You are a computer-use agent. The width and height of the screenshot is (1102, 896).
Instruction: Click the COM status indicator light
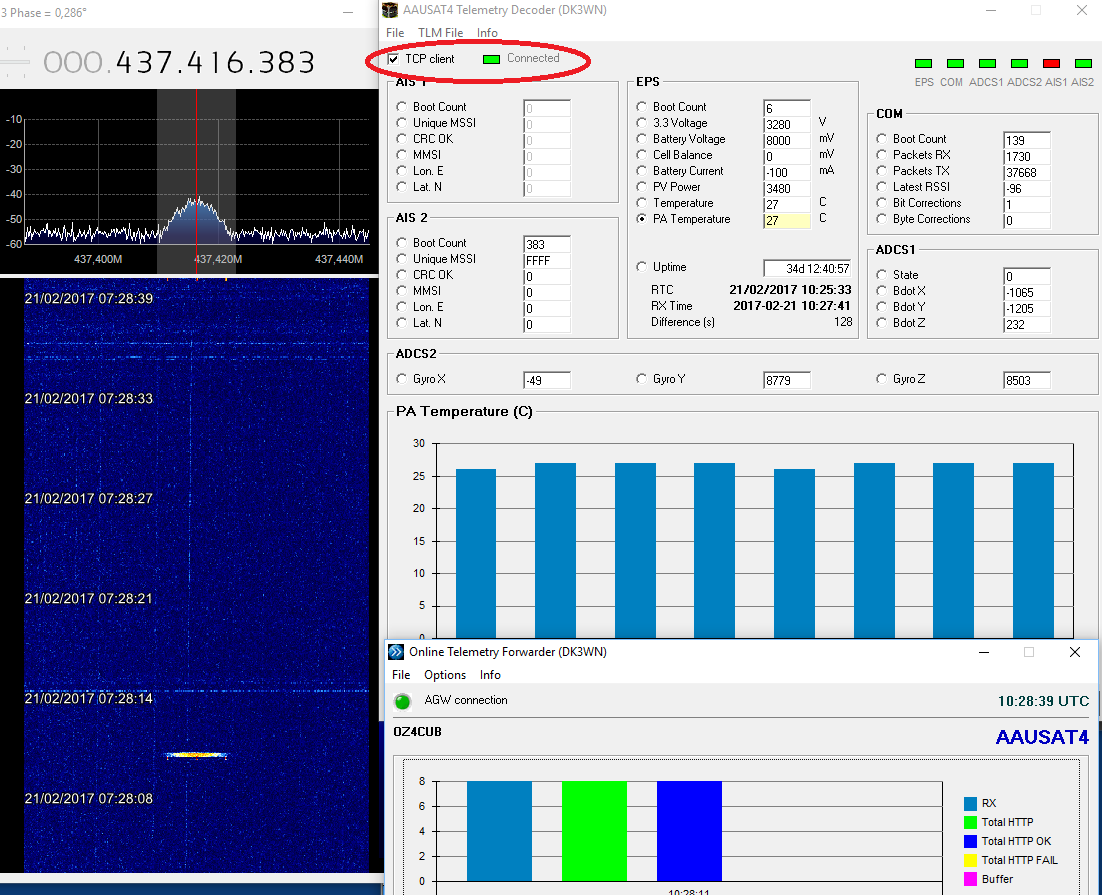tap(955, 64)
